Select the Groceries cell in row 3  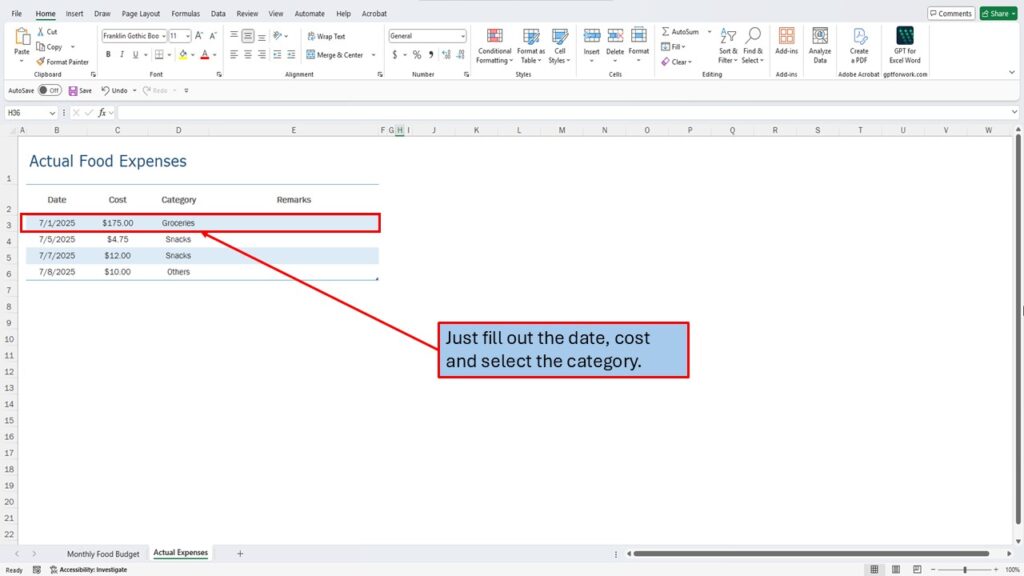178,223
